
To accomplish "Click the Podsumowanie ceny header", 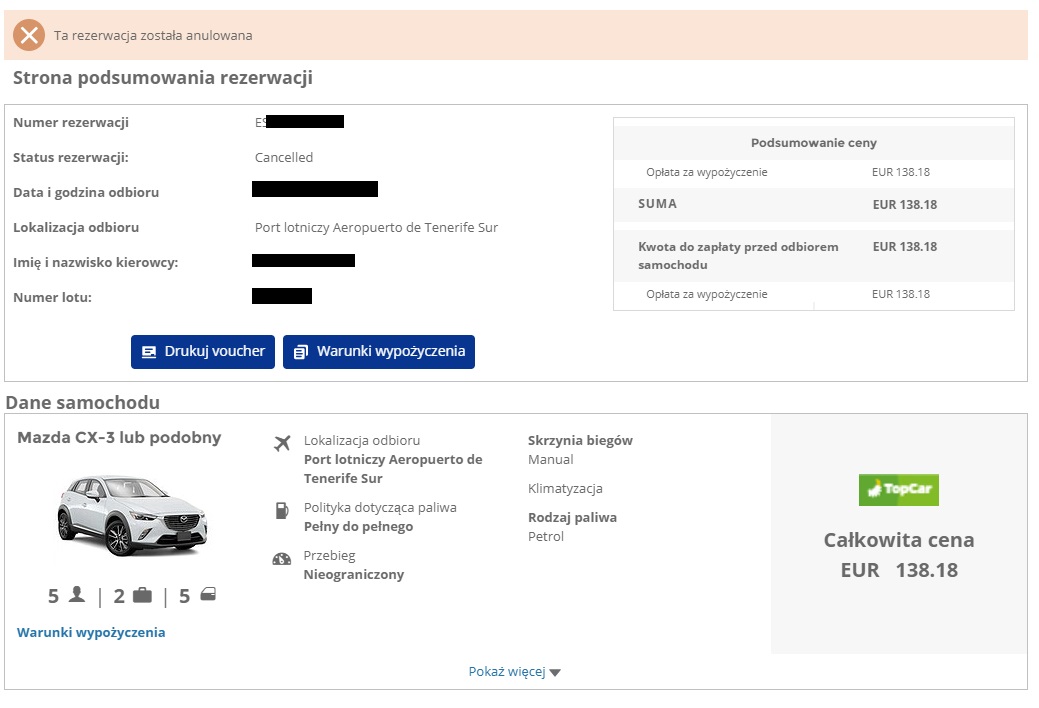I will [x=814, y=143].
